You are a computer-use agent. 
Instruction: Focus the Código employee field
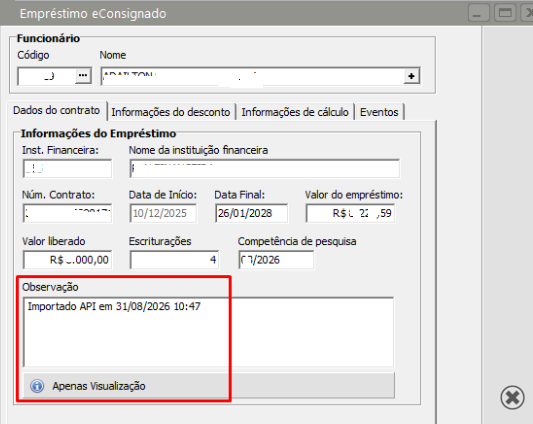[47, 76]
